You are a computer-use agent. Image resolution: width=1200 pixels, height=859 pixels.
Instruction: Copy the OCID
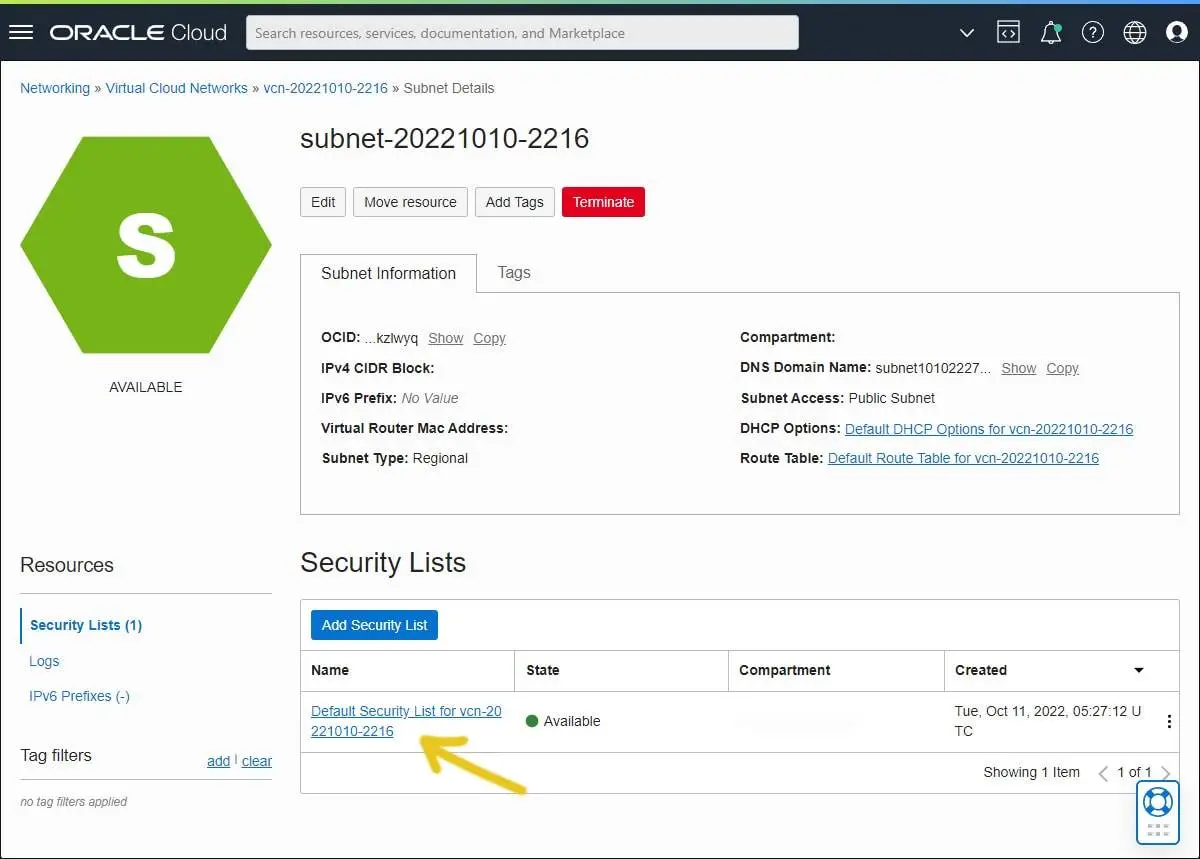[x=489, y=338]
